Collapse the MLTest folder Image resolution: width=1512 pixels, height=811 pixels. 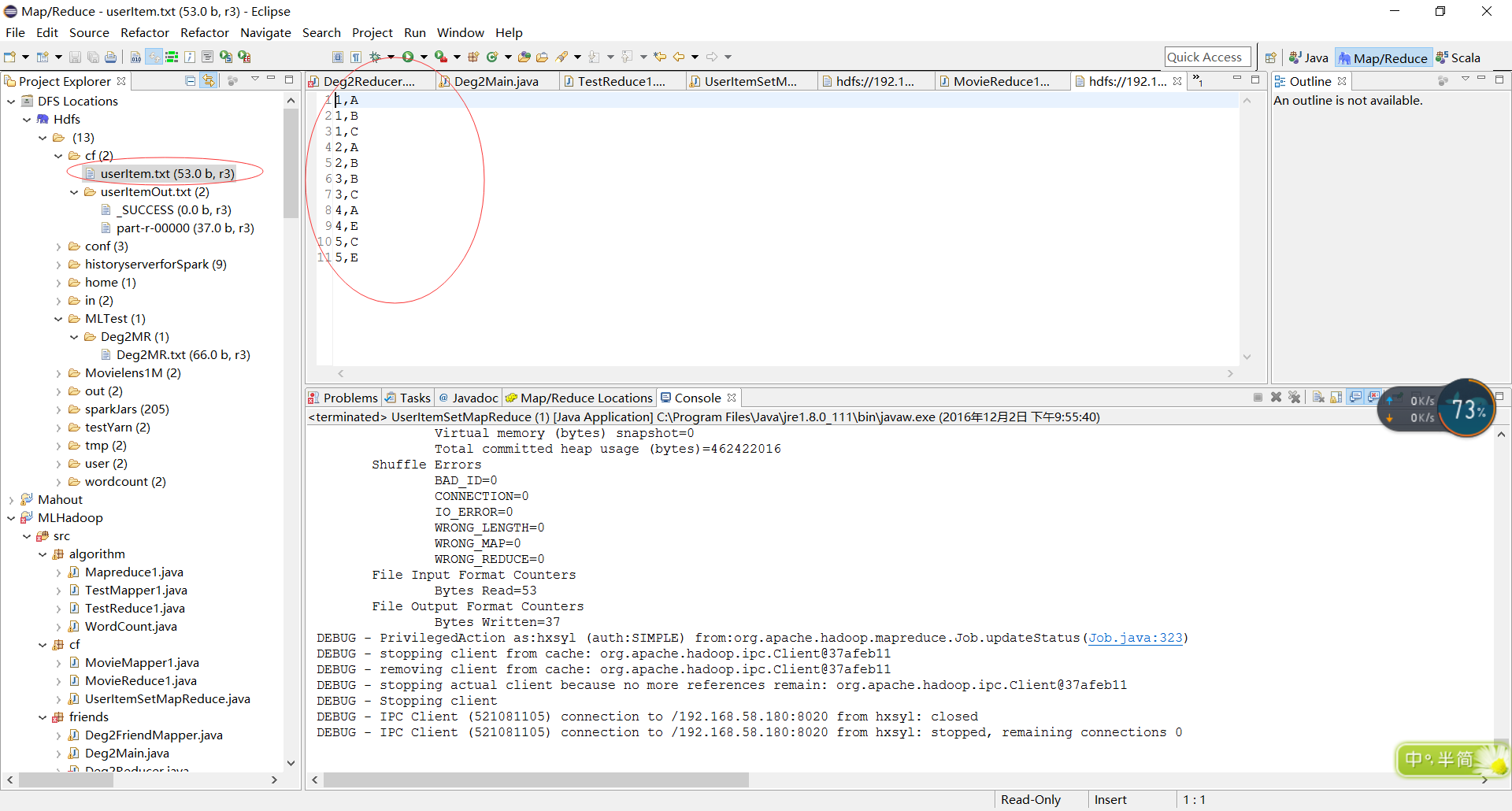(x=59, y=319)
